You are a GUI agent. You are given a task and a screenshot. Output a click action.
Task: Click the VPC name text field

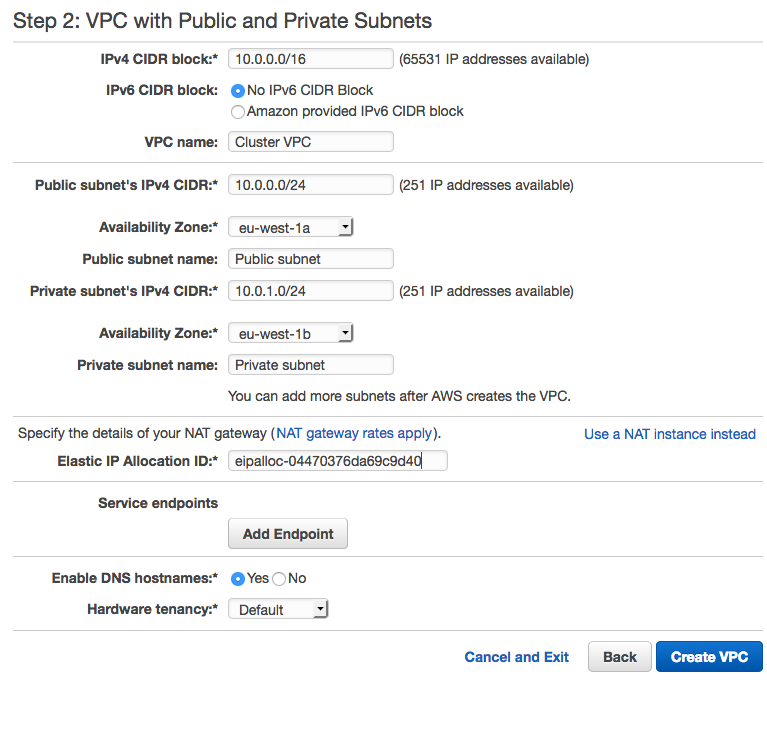(311, 142)
